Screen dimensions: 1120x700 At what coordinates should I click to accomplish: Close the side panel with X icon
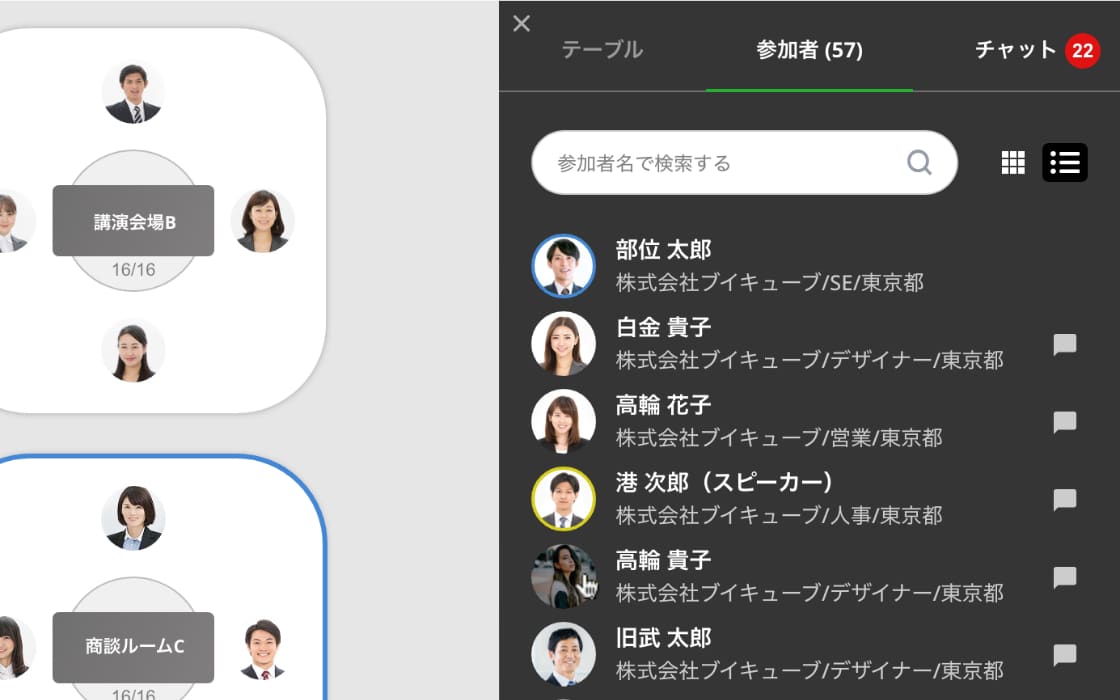point(521,24)
